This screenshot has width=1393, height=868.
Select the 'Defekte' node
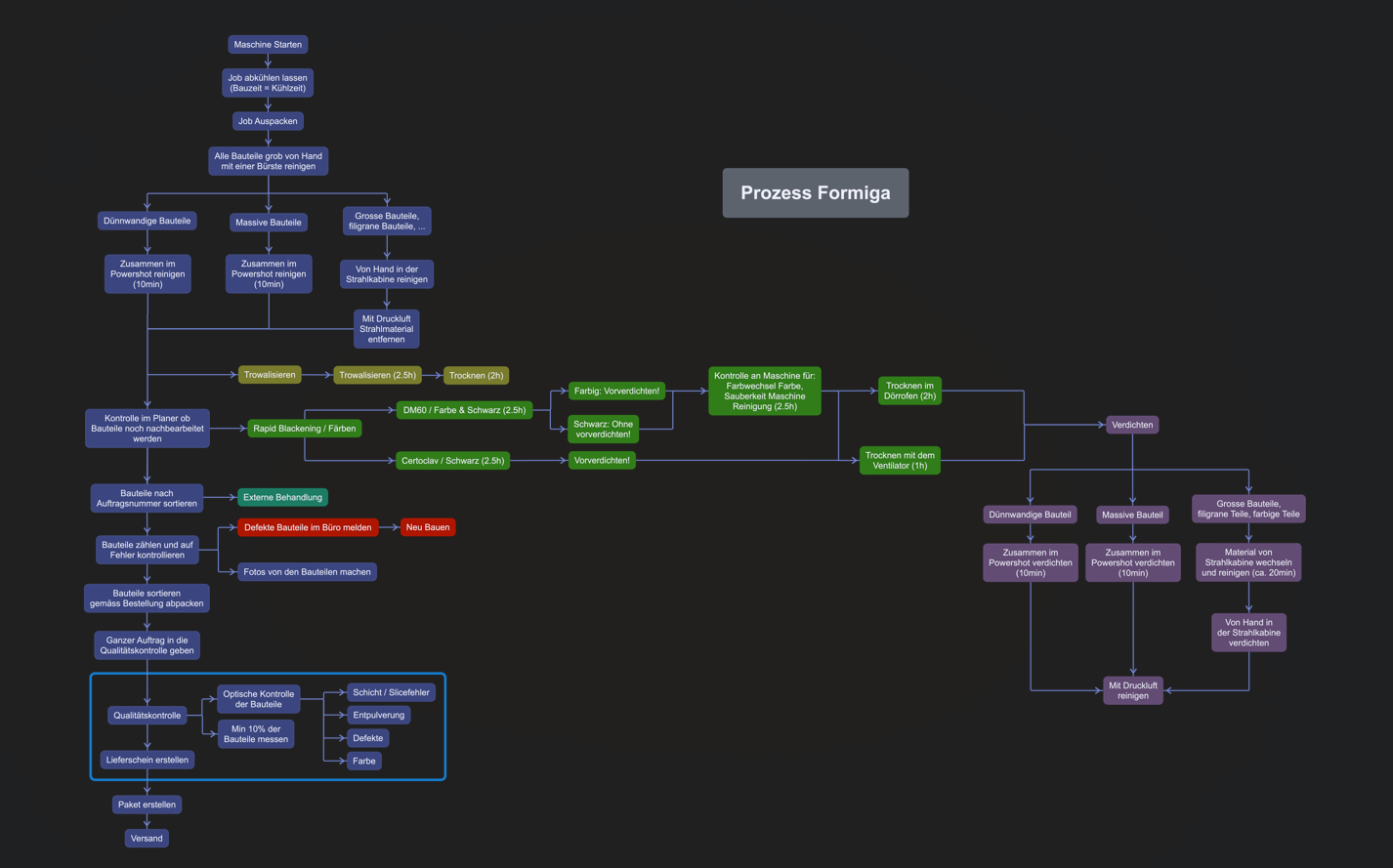[368, 738]
